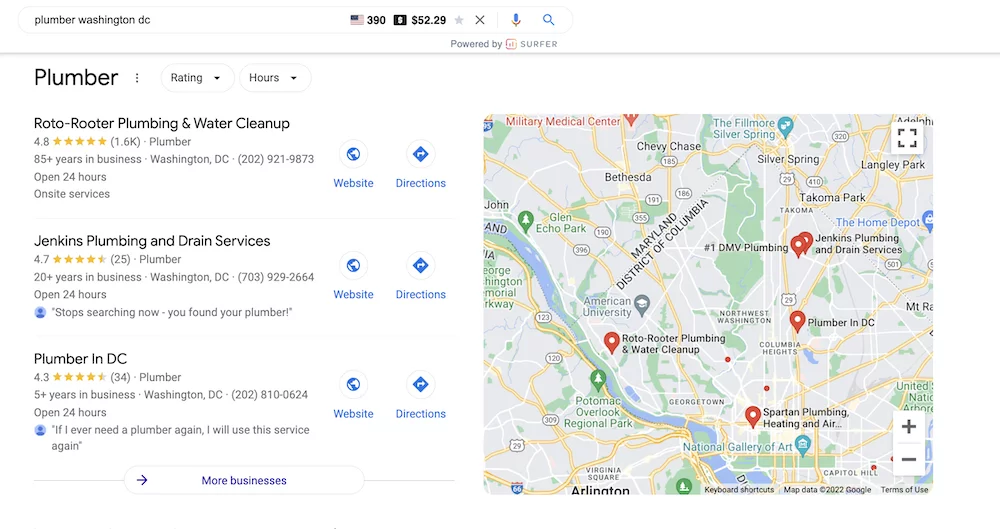Zoom in on the map

point(909,427)
